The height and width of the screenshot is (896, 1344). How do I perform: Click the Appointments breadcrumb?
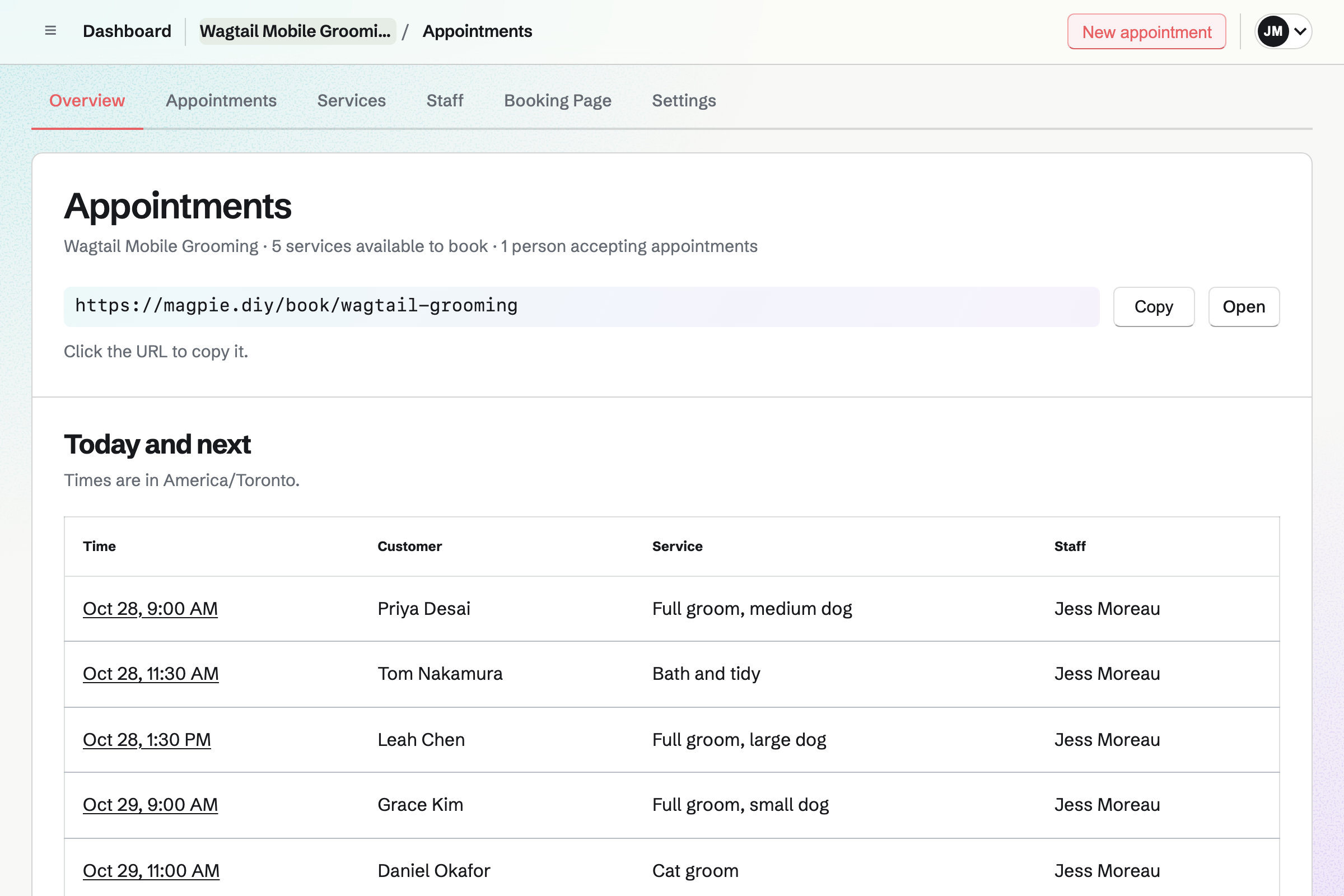477,31
